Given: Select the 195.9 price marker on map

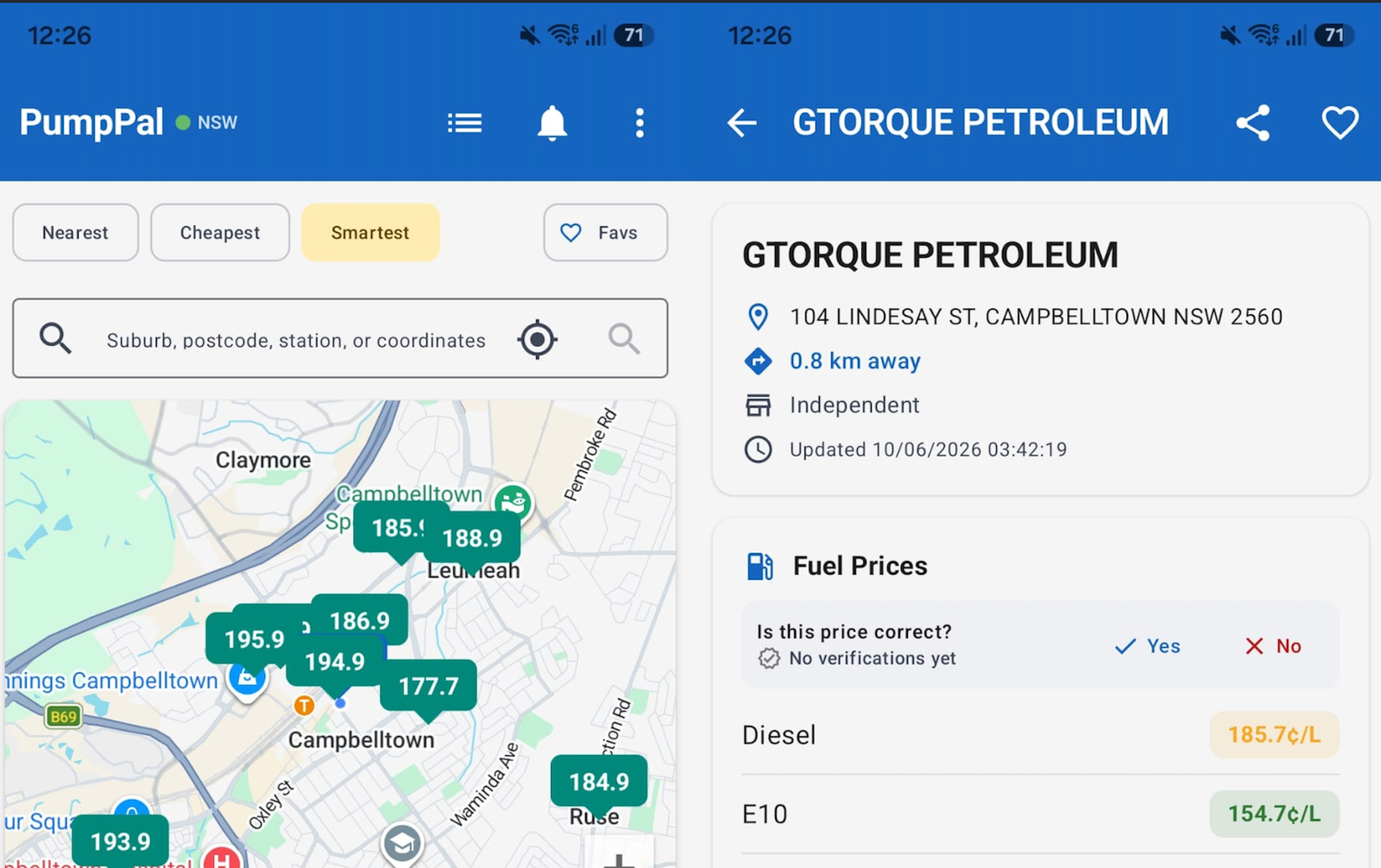Looking at the screenshot, I should 254,639.
